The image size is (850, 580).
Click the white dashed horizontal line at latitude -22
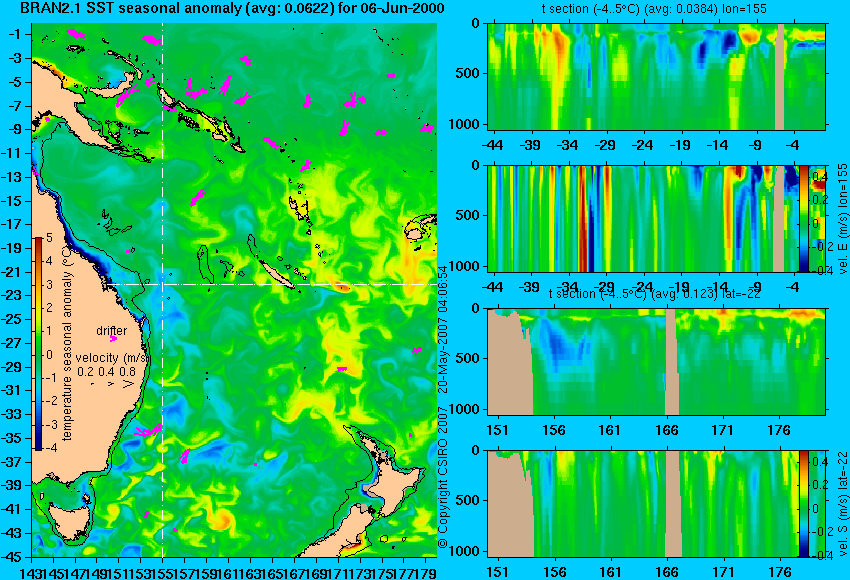tap(271, 284)
